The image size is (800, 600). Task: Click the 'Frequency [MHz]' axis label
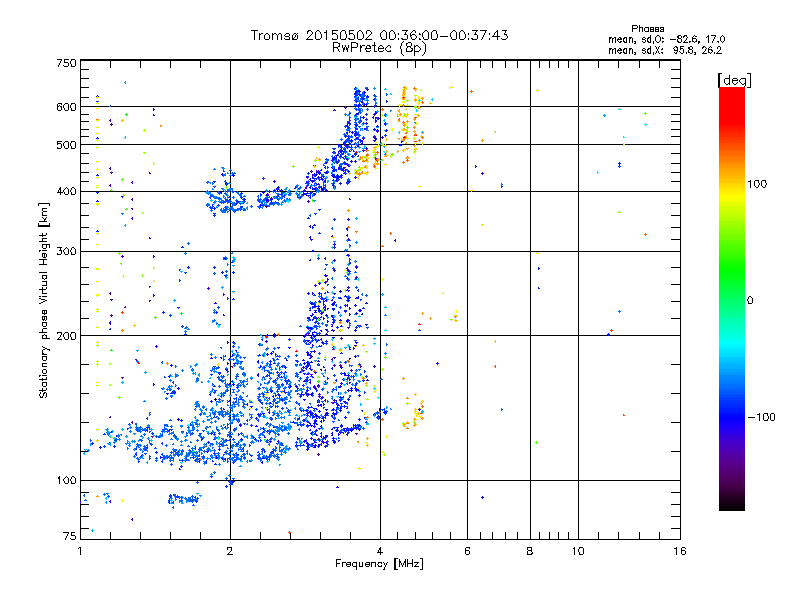379,564
